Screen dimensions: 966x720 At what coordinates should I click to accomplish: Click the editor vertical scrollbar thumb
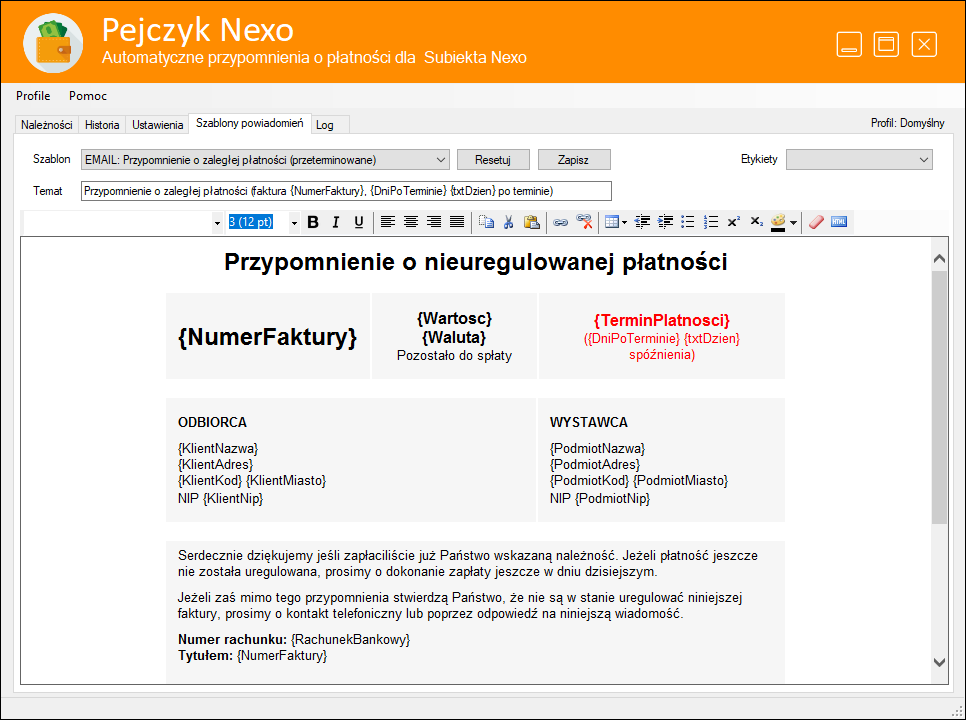(939, 397)
